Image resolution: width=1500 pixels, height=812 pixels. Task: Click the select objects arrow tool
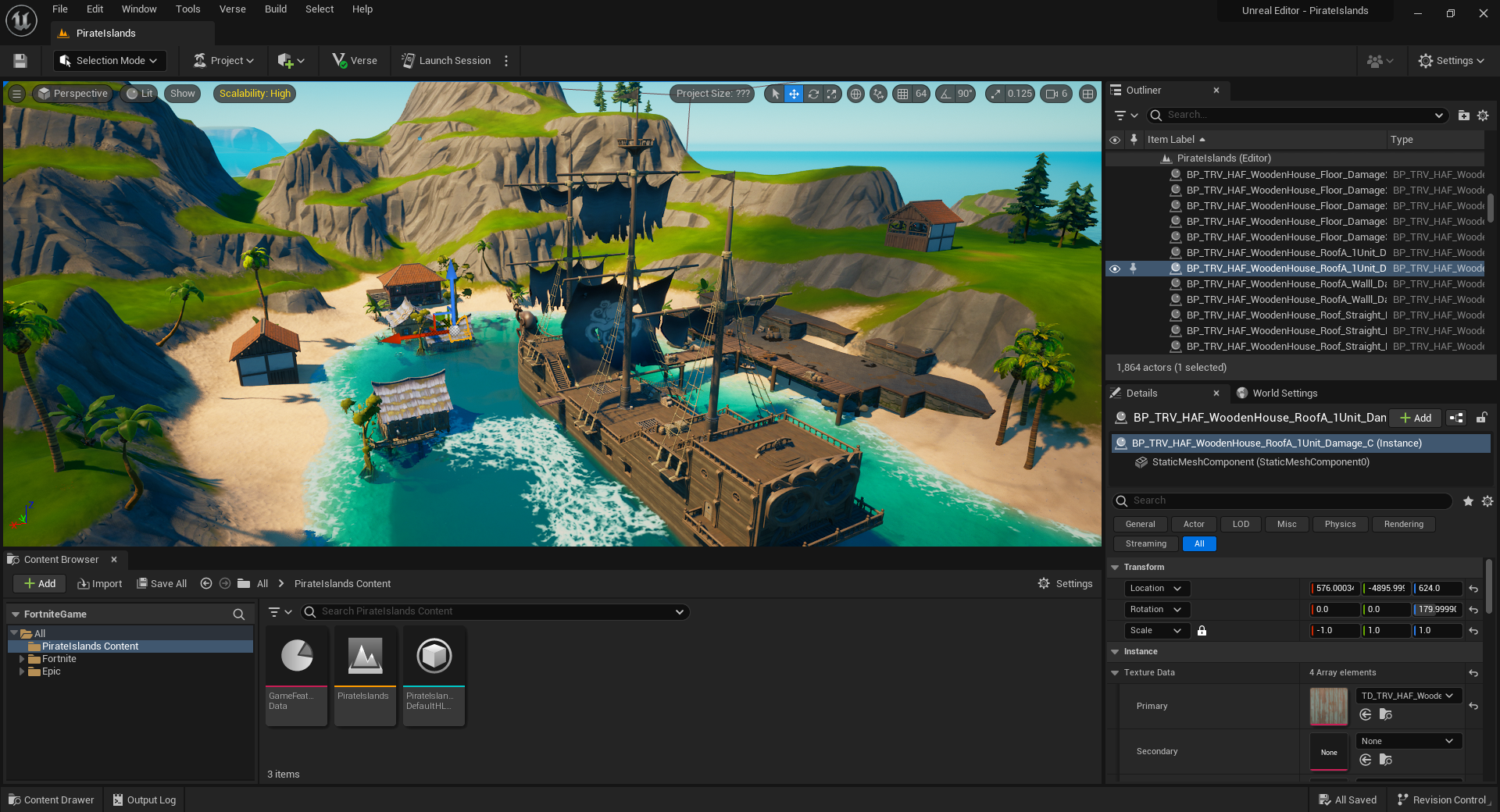775,94
